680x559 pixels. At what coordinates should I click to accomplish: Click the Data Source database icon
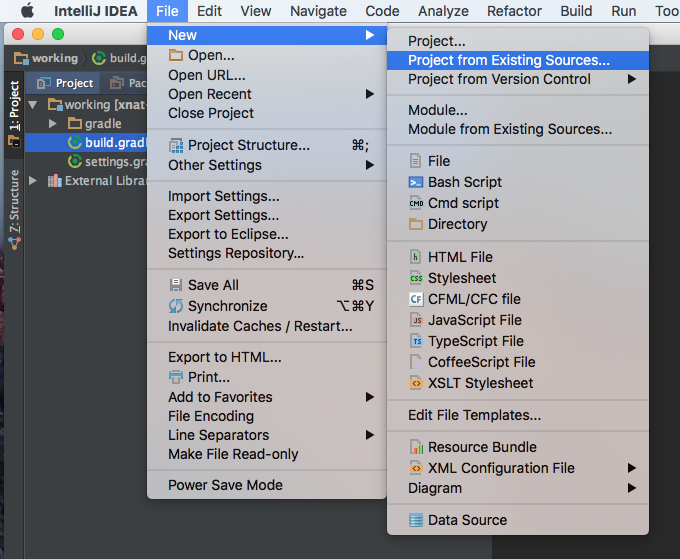416,520
